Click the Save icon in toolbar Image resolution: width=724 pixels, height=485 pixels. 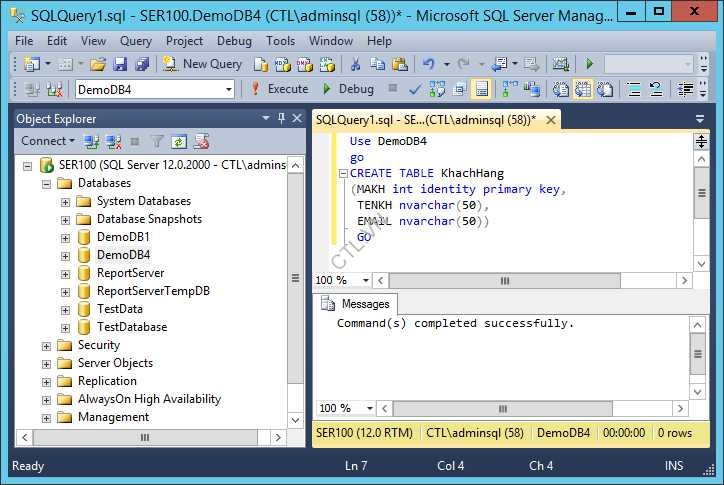click(x=120, y=64)
